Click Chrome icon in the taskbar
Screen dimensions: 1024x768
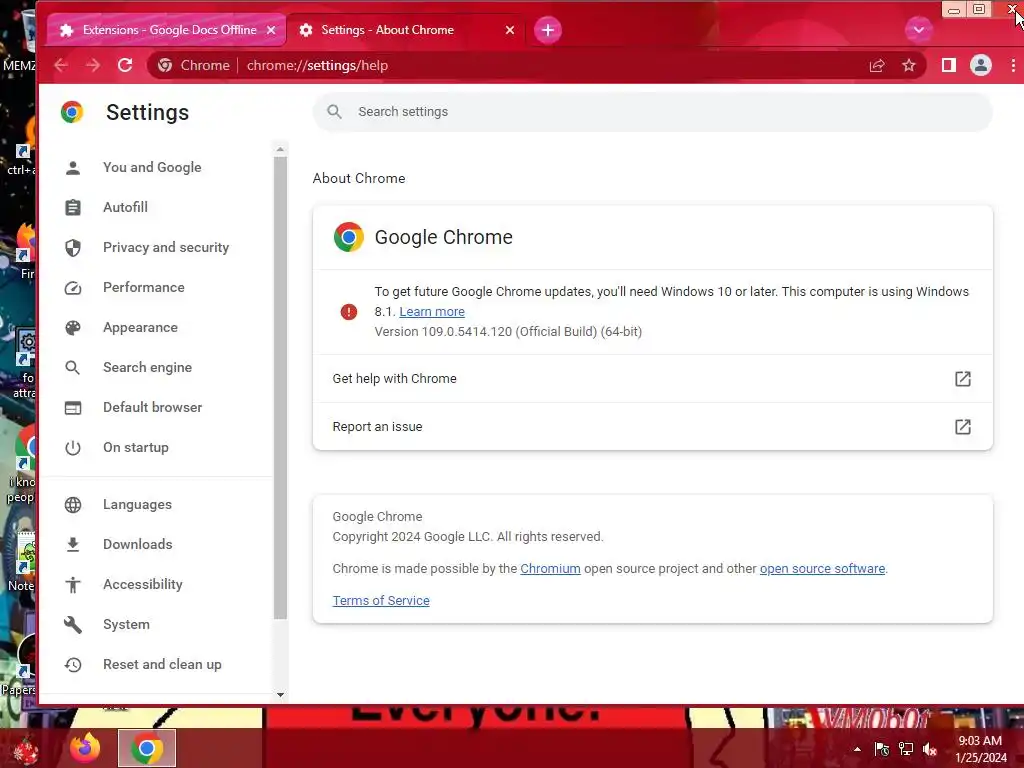pyautogui.click(x=147, y=748)
